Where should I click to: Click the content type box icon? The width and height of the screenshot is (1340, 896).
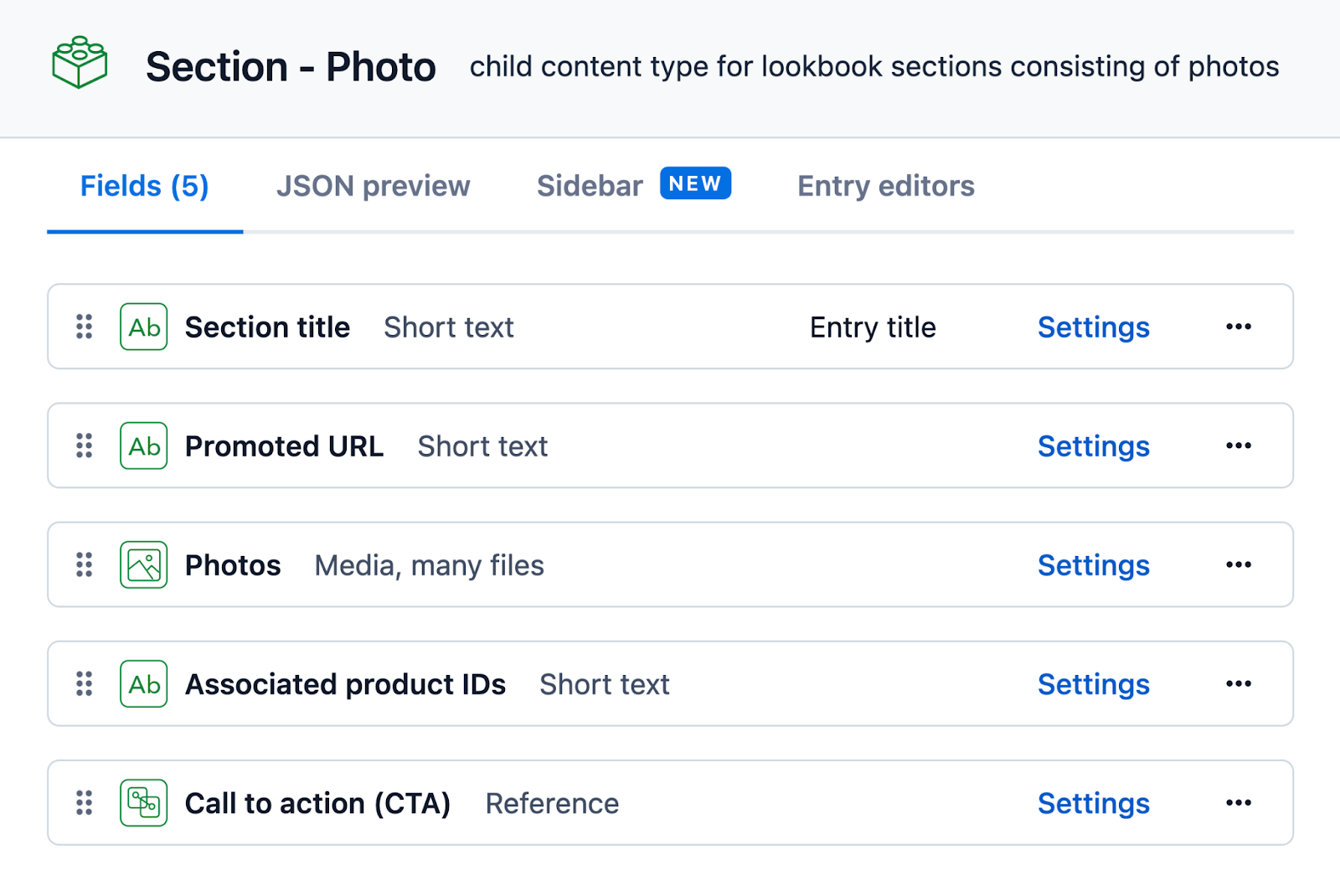tap(80, 63)
